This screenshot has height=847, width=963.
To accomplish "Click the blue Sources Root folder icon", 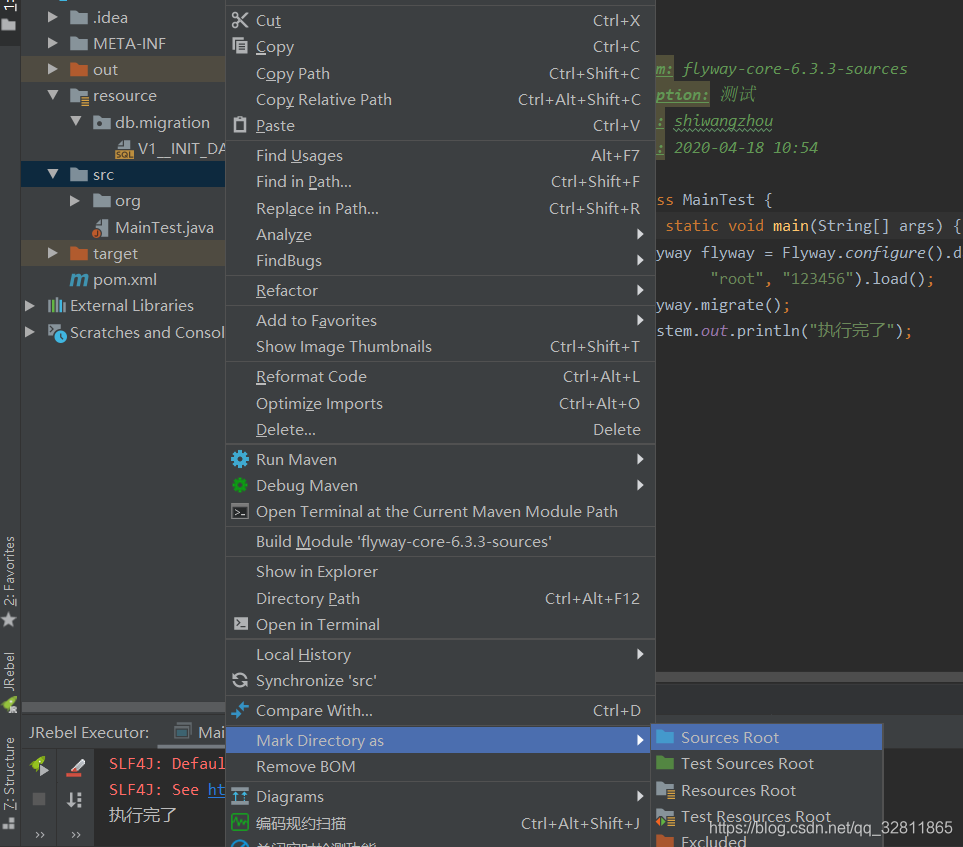I will 665,737.
